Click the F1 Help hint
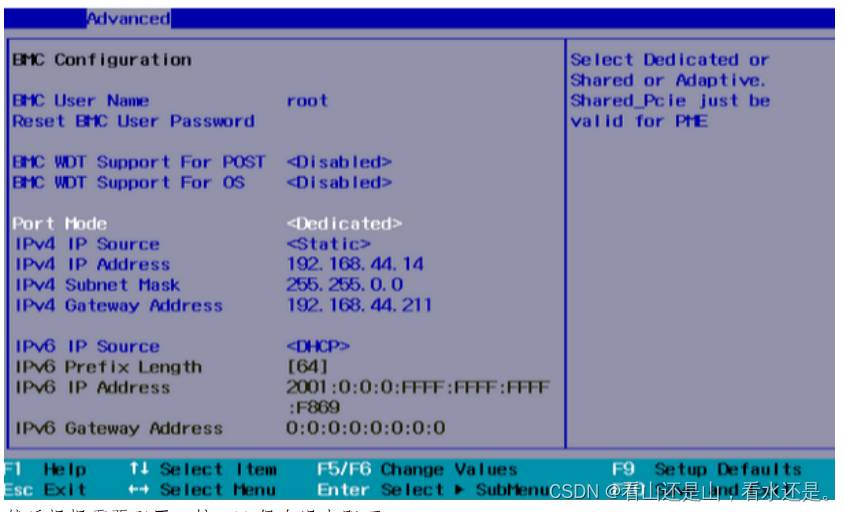Screen dimensions: 844x512 pos(46,469)
